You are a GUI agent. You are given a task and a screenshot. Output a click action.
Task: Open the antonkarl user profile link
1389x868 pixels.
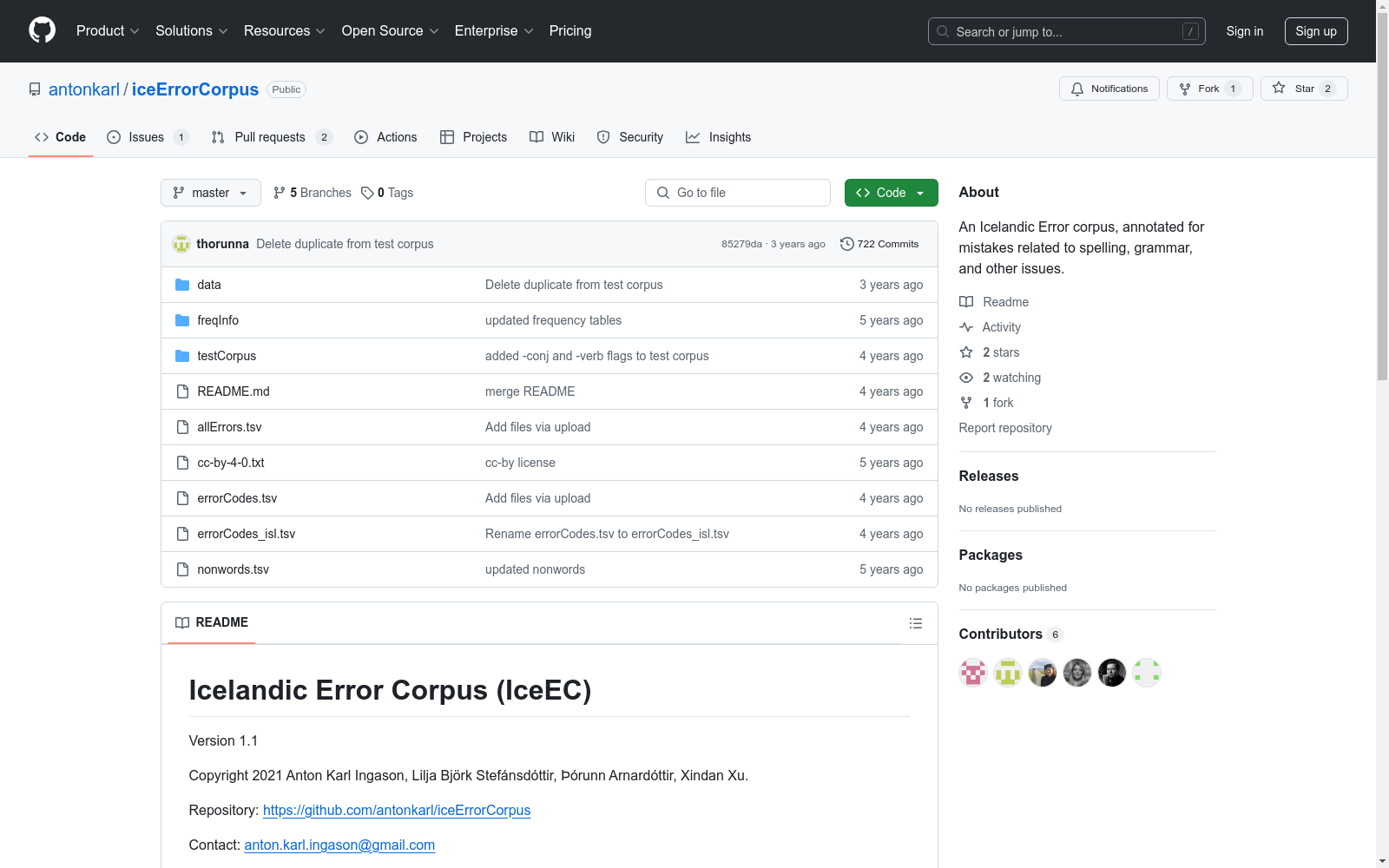pos(84,89)
